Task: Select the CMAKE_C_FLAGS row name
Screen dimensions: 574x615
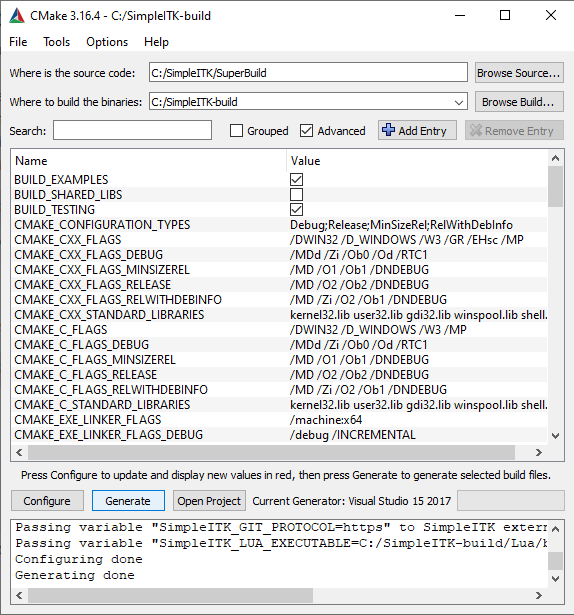Action: tap(61, 330)
